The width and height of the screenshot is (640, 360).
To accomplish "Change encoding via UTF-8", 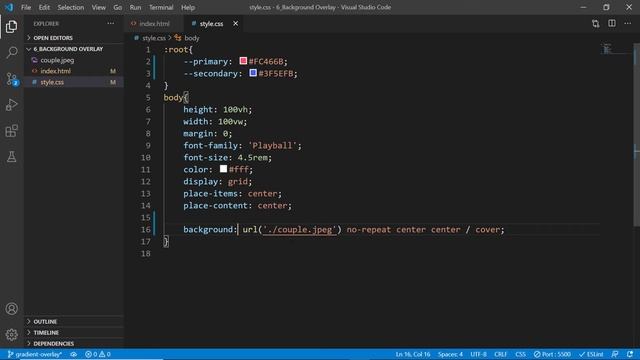I will pyautogui.click(x=478, y=354).
